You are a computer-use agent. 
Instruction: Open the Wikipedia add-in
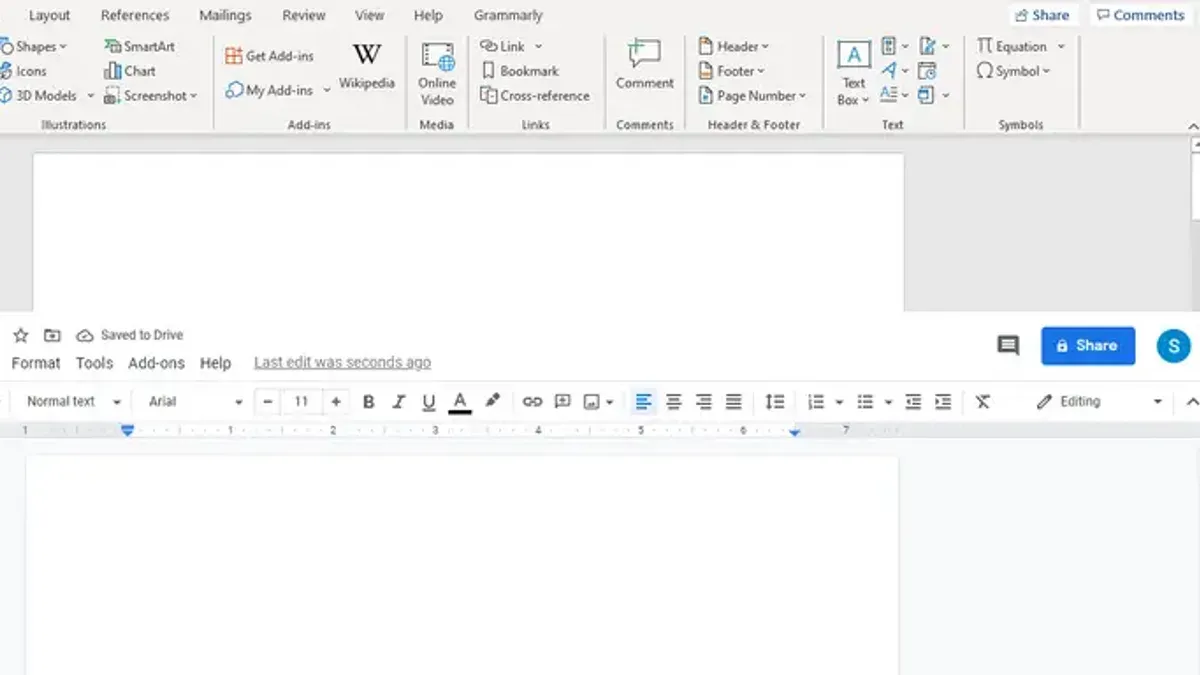(x=367, y=66)
